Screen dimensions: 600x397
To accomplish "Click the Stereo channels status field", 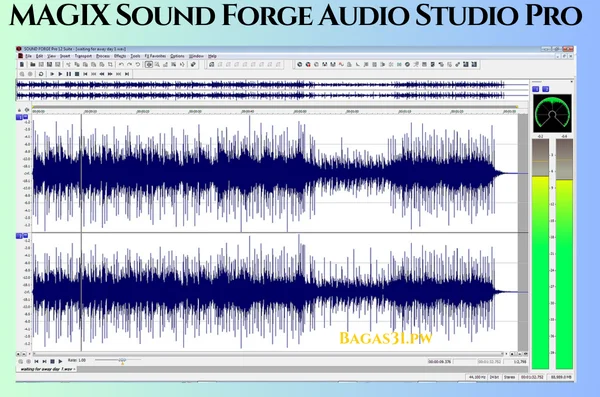I will 509,377.
